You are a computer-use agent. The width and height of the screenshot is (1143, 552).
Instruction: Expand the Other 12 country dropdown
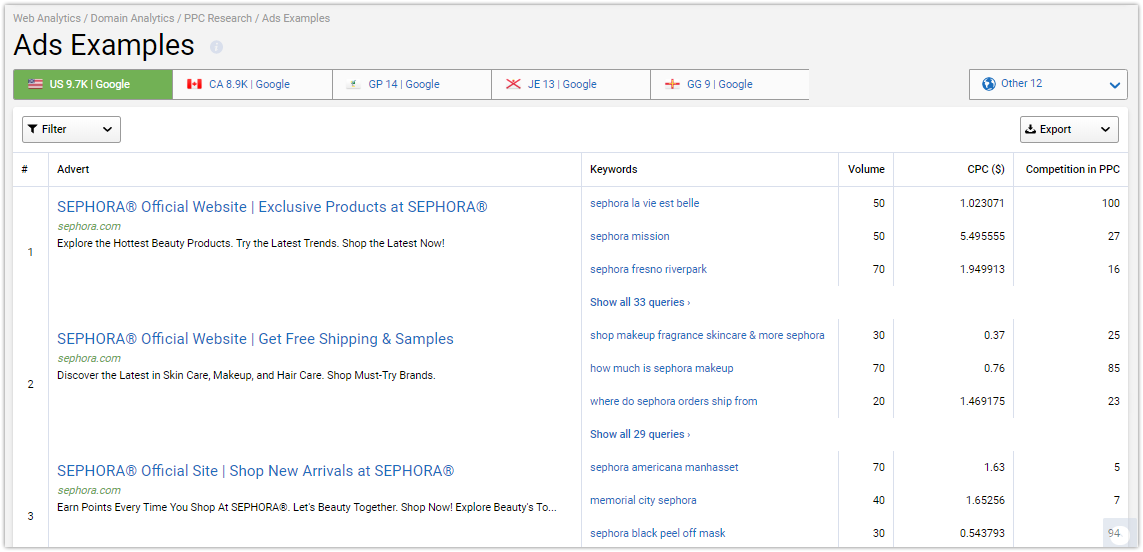[1048, 84]
